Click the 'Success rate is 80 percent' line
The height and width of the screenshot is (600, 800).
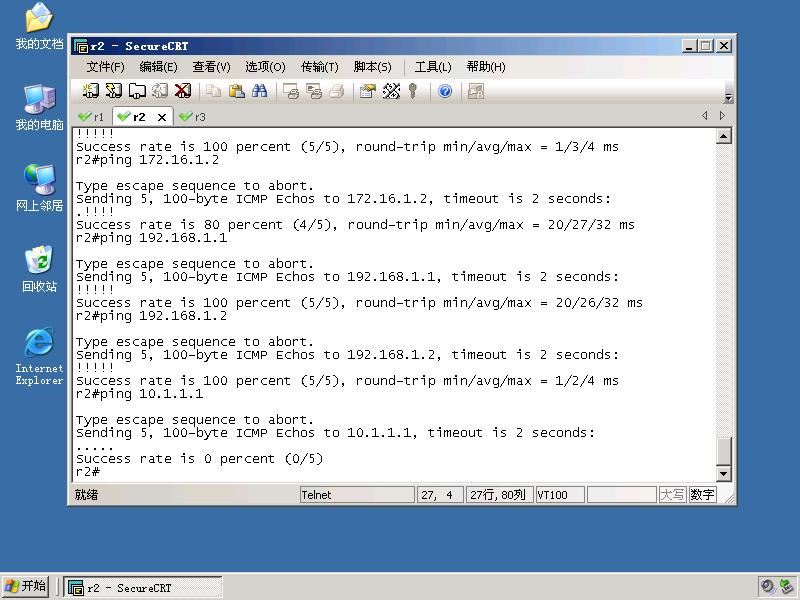click(355, 225)
